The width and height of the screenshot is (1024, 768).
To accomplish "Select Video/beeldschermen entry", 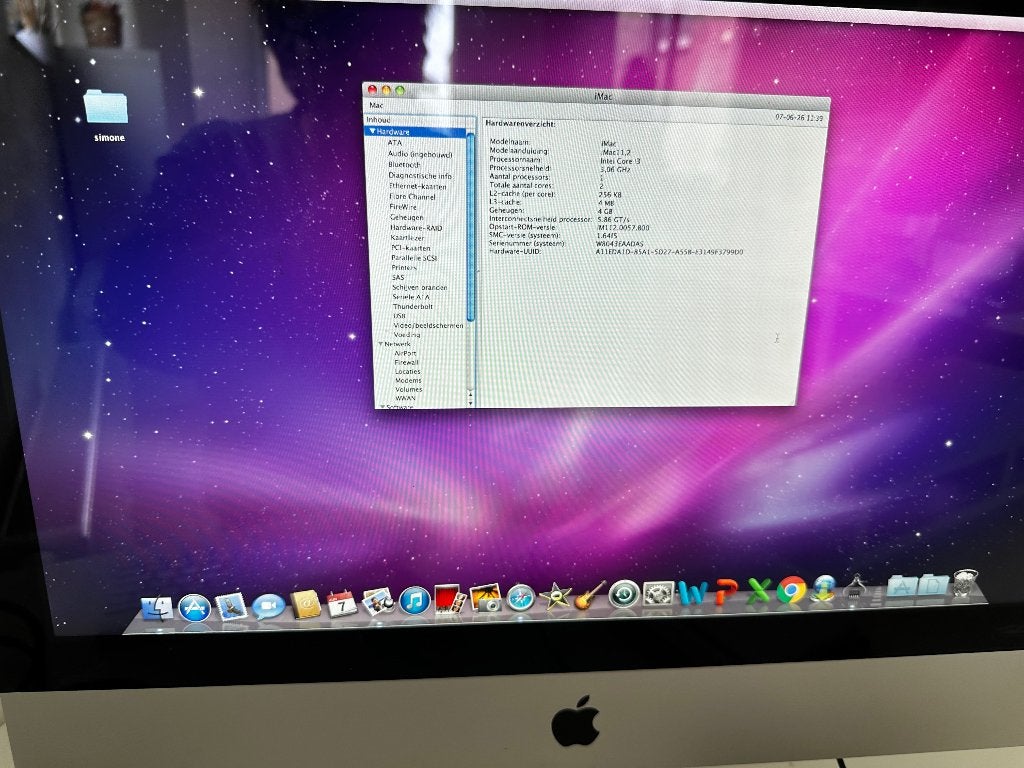I will (428, 325).
